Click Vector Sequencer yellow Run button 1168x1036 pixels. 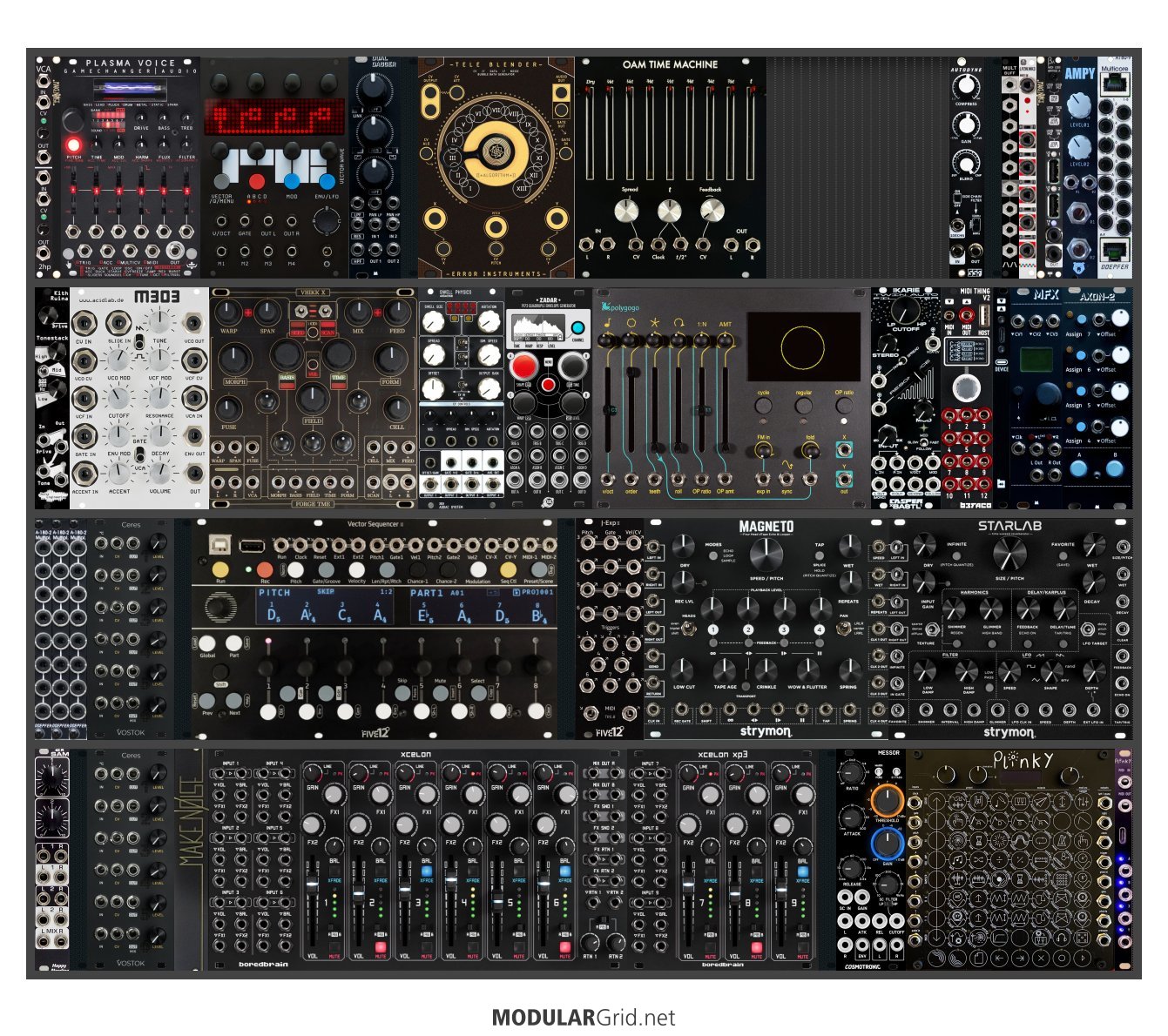coord(220,569)
